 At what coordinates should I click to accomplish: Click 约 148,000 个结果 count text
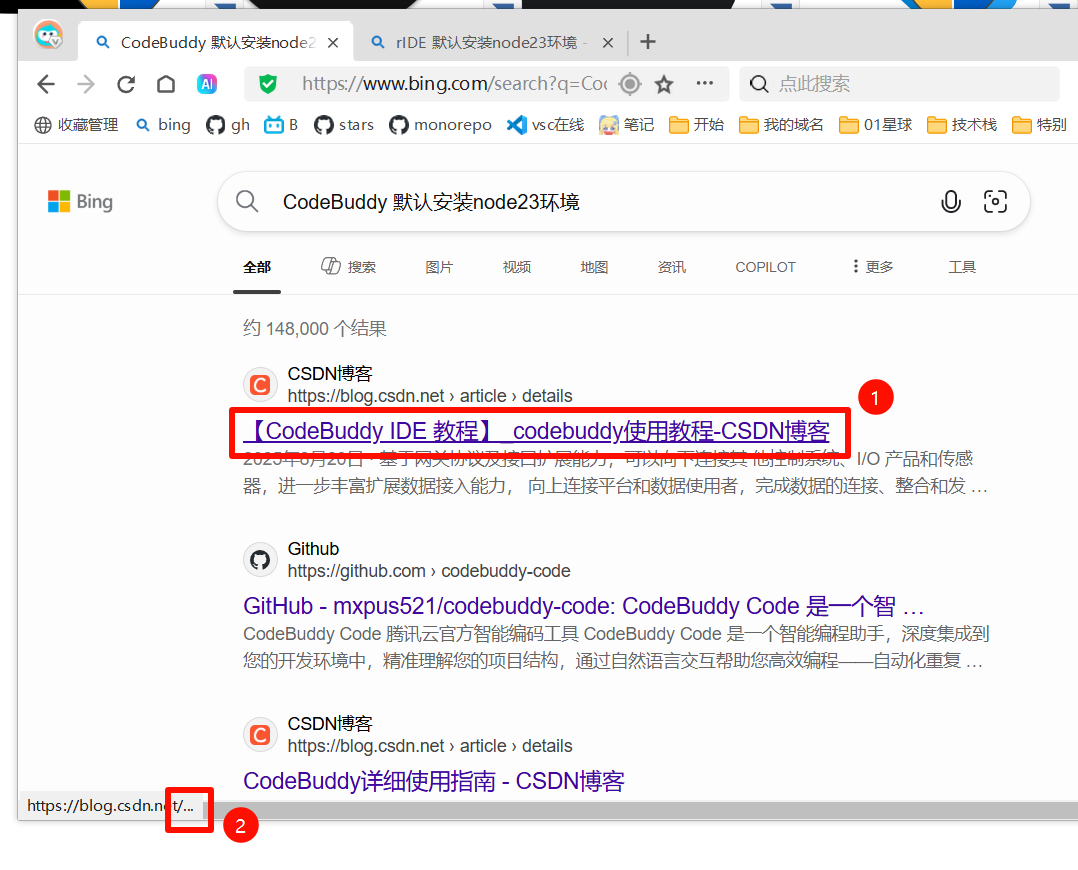314,328
